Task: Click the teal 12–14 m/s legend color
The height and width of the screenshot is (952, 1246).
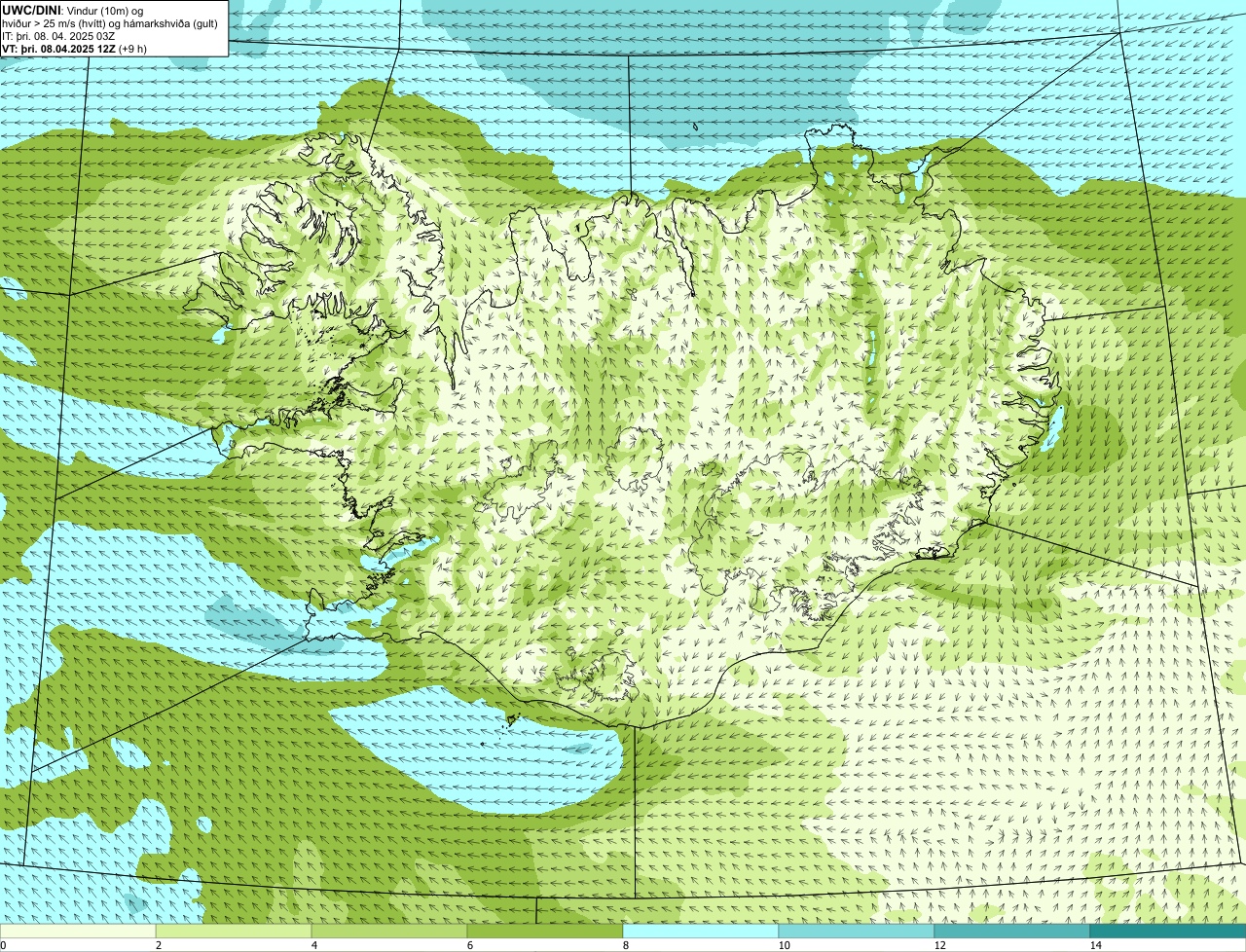Action: click(x=1012, y=931)
